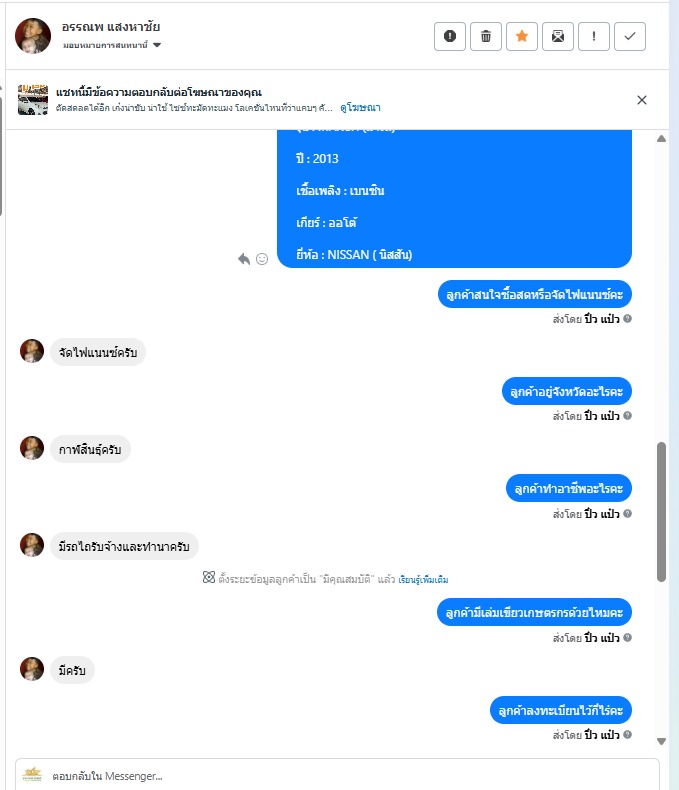Mark conversation done with checkmark
The height and width of the screenshot is (790, 679).
[630, 36]
